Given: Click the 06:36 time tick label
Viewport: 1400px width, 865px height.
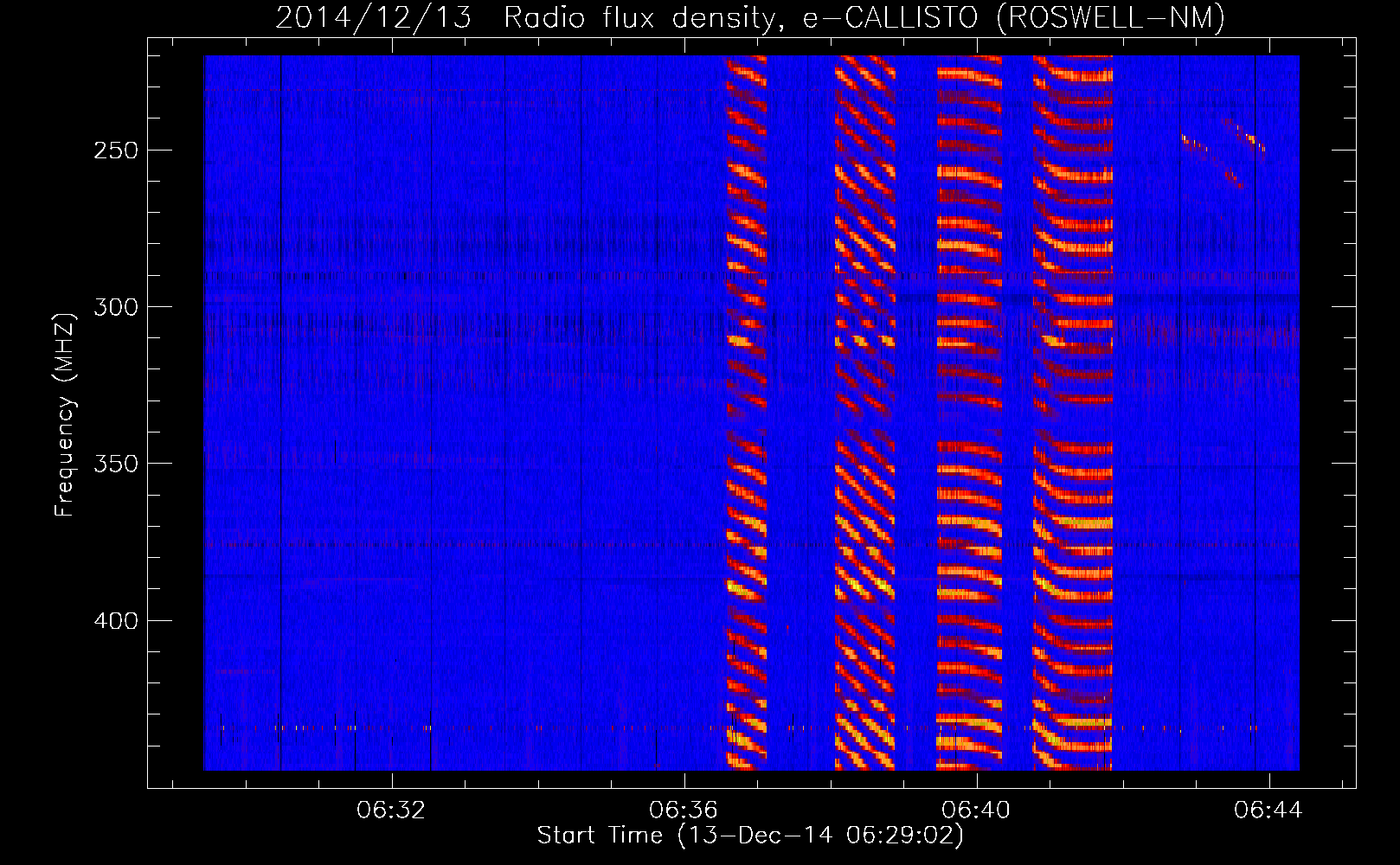Looking at the screenshot, I should click(684, 810).
